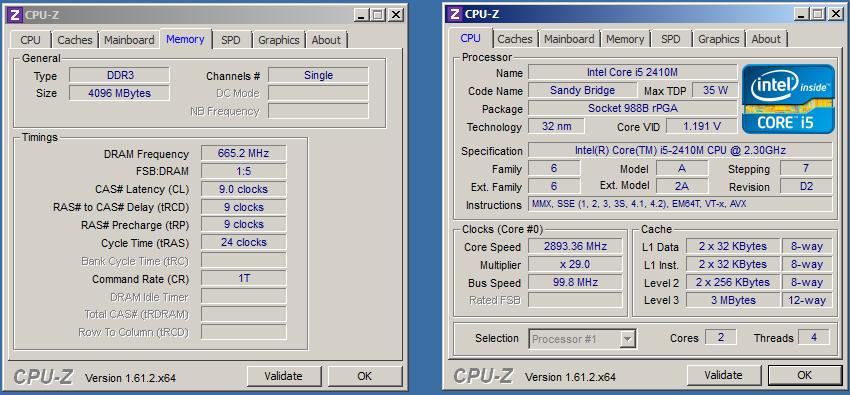The image size is (850, 395).
Task: Click the DDR3 memory type field
Action: tap(119, 75)
